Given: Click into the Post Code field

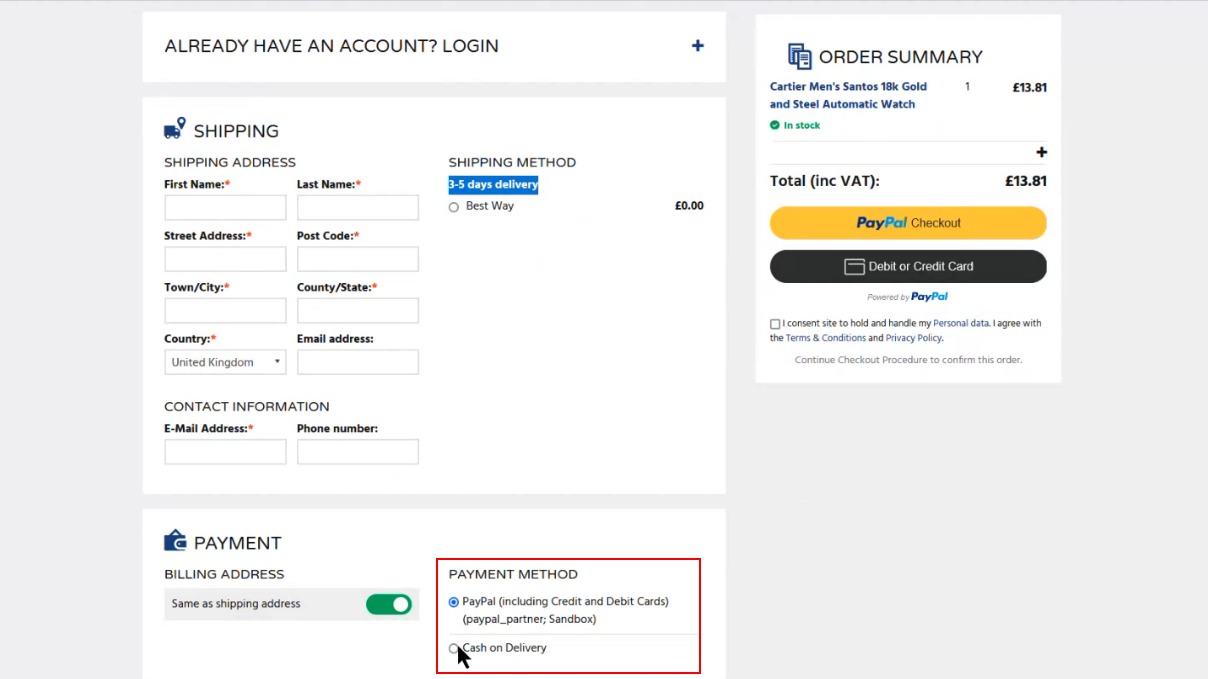Looking at the screenshot, I should 358,259.
